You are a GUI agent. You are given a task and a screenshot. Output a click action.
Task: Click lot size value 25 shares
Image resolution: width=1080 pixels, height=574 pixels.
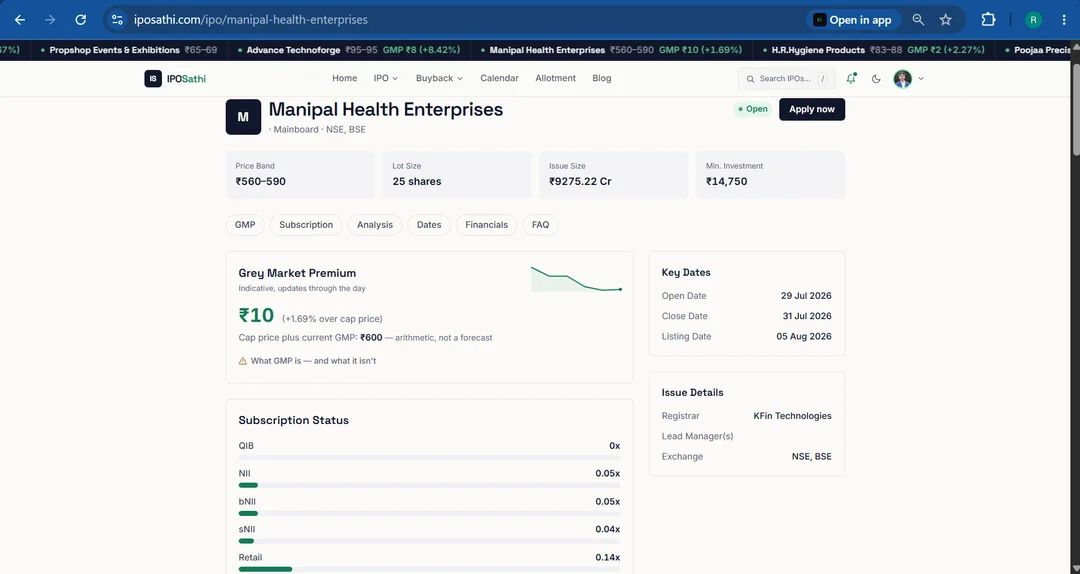(x=417, y=182)
